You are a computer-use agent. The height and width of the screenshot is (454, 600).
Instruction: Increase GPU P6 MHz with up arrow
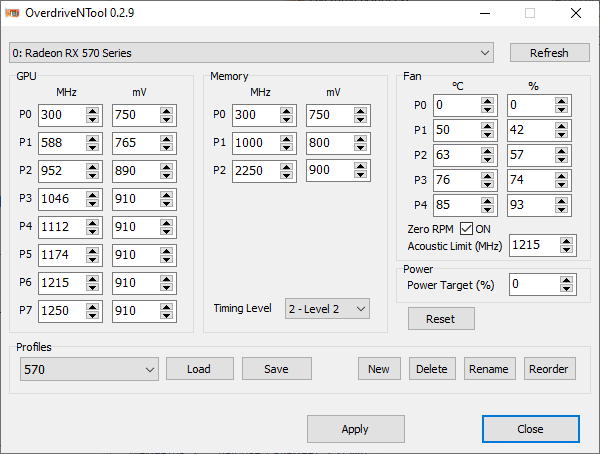(92, 278)
